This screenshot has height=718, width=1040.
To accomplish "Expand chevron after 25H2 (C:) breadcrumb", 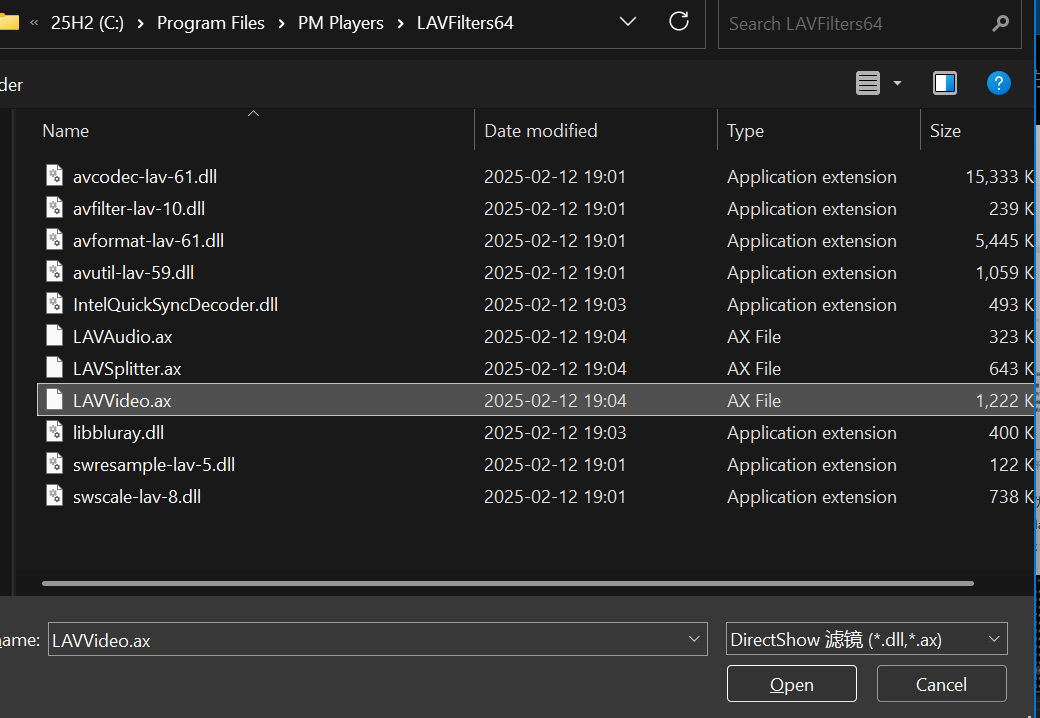I will (x=141, y=23).
